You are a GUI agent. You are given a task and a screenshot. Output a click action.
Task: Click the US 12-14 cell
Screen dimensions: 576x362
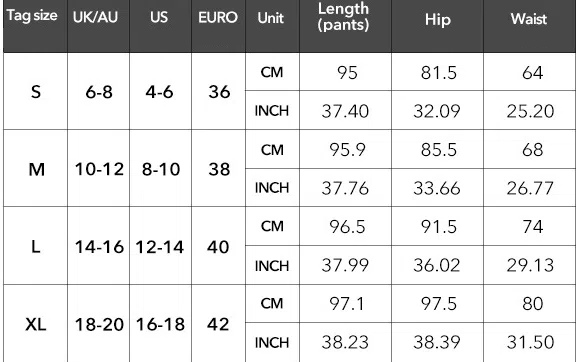point(159,247)
